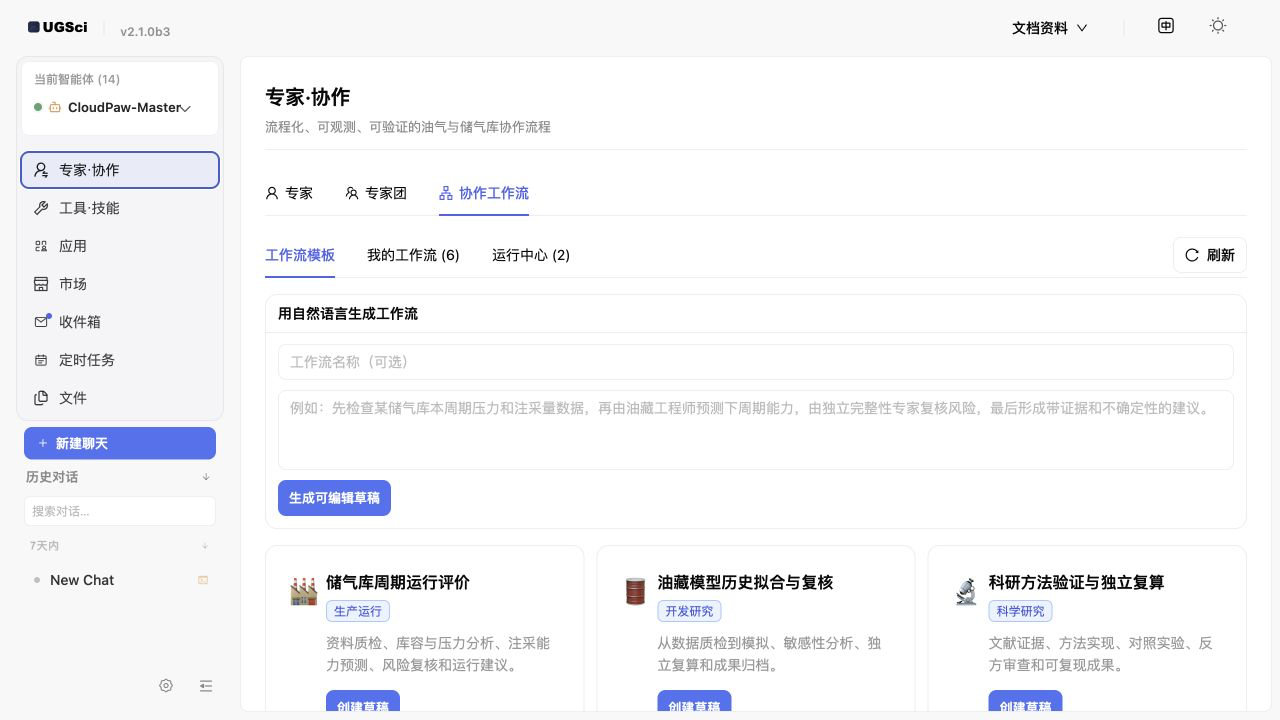Open the 收件箱 mail item

tap(120, 322)
